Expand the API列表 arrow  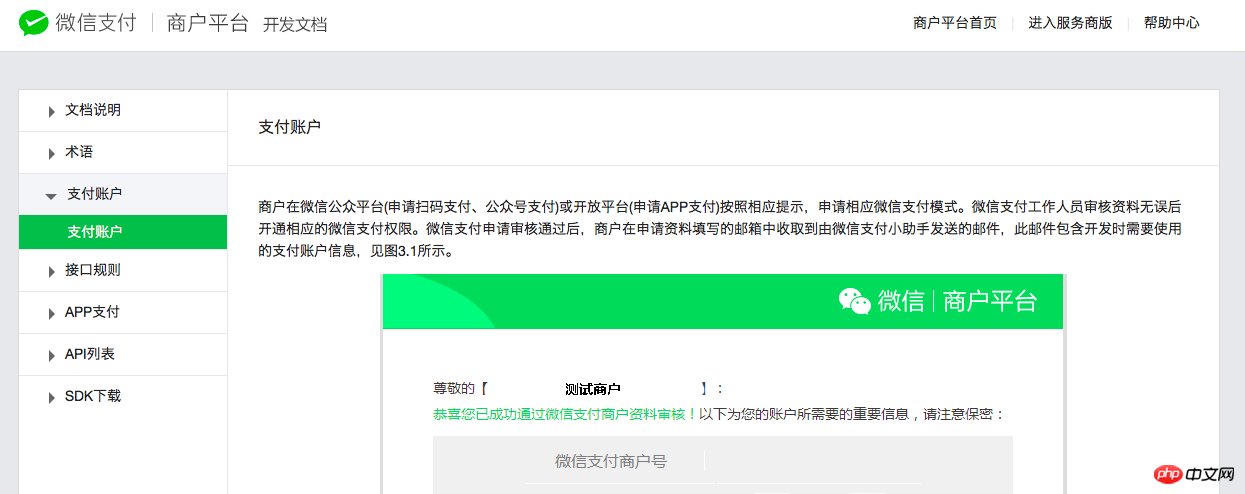[51, 356]
